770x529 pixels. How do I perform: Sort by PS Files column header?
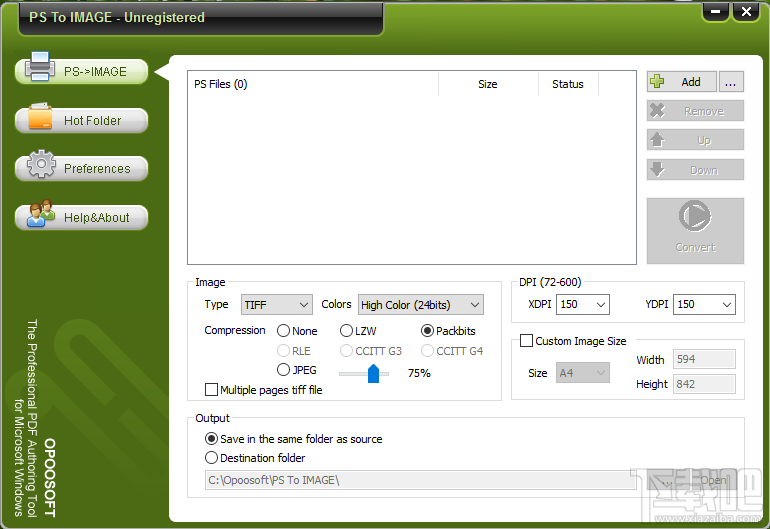click(x=313, y=84)
